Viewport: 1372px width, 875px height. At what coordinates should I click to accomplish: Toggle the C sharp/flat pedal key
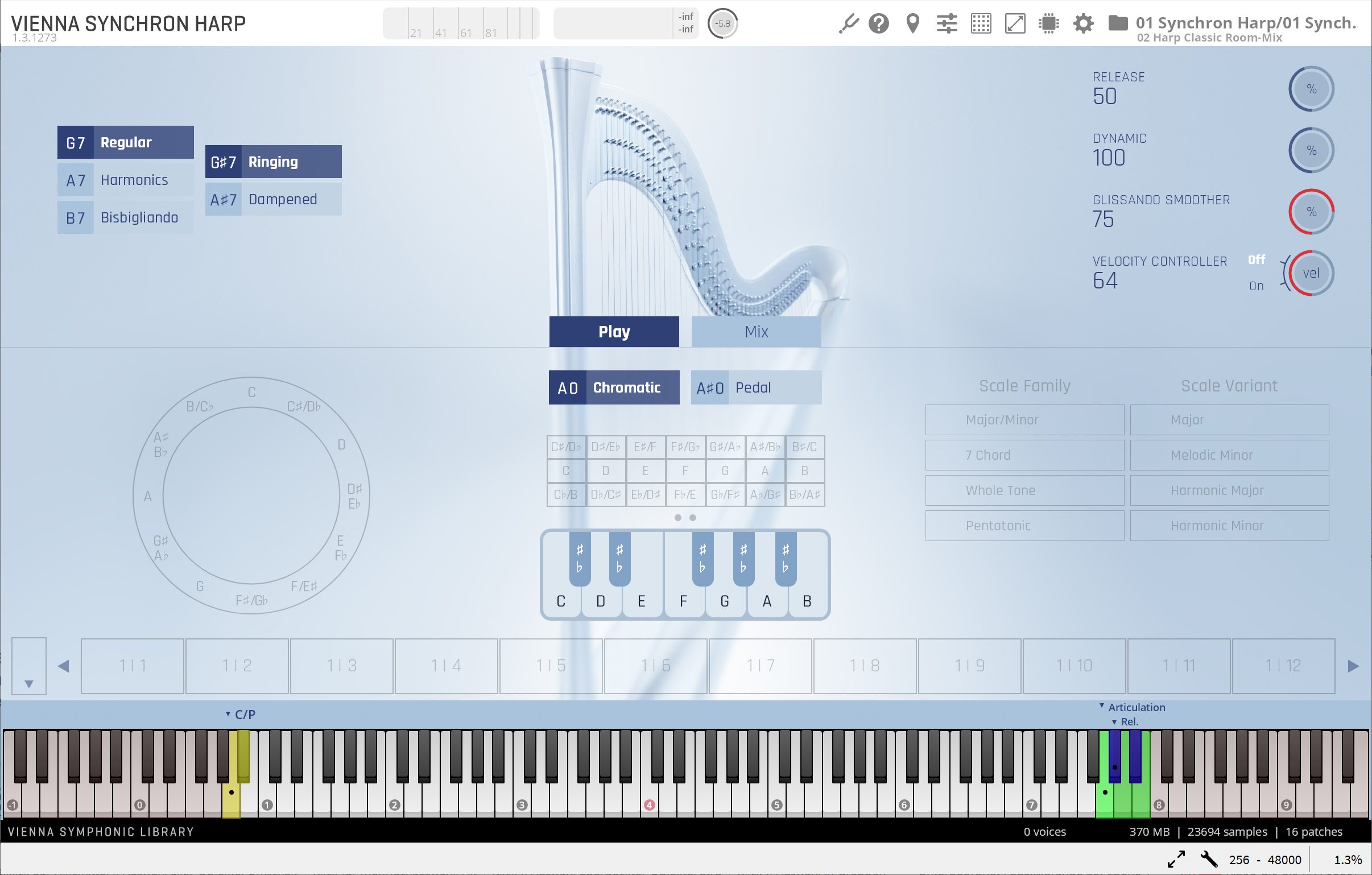pyautogui.click(x=580, y=558)
